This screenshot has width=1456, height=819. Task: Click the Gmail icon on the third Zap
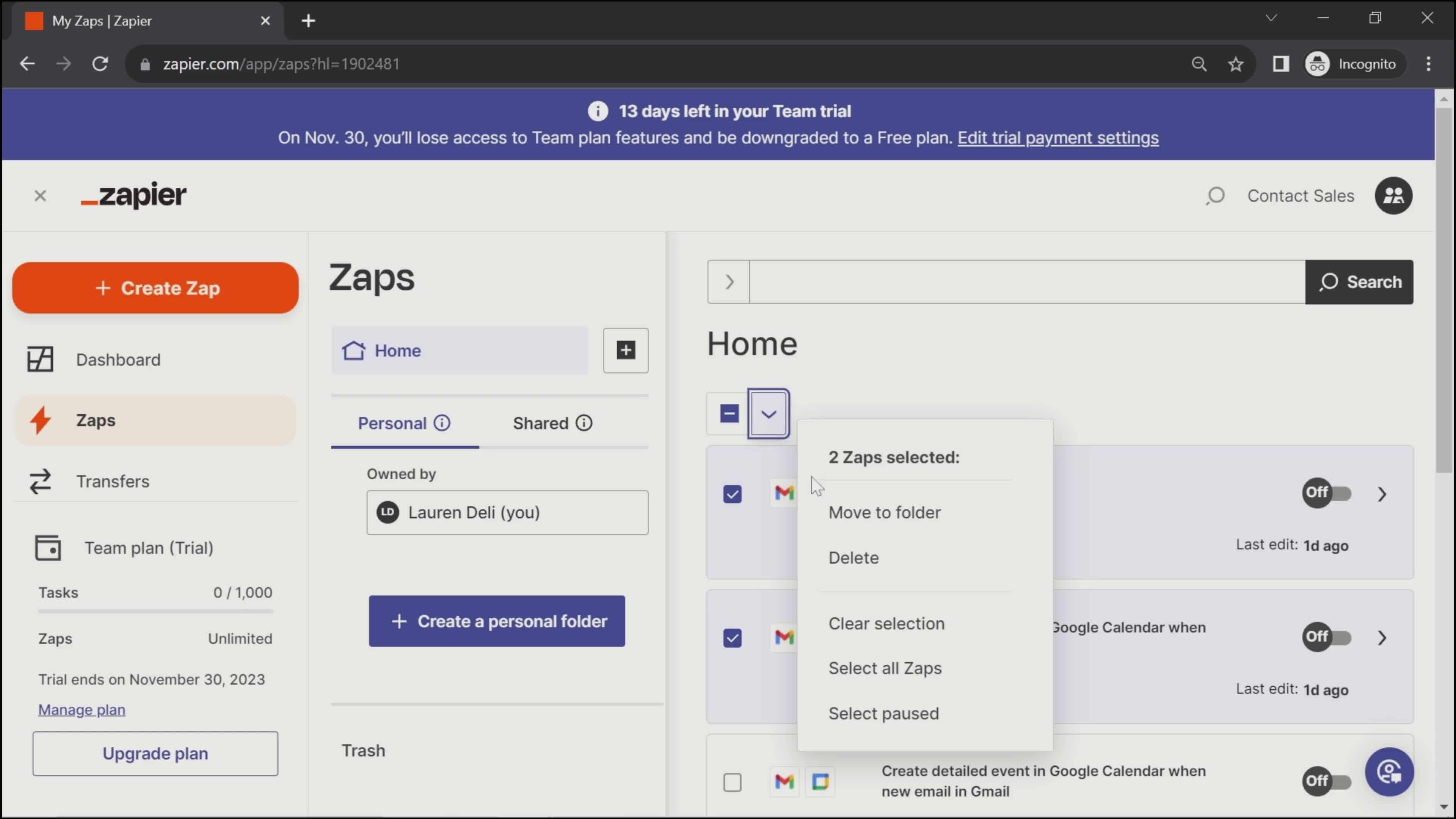[x=784, y=782]
